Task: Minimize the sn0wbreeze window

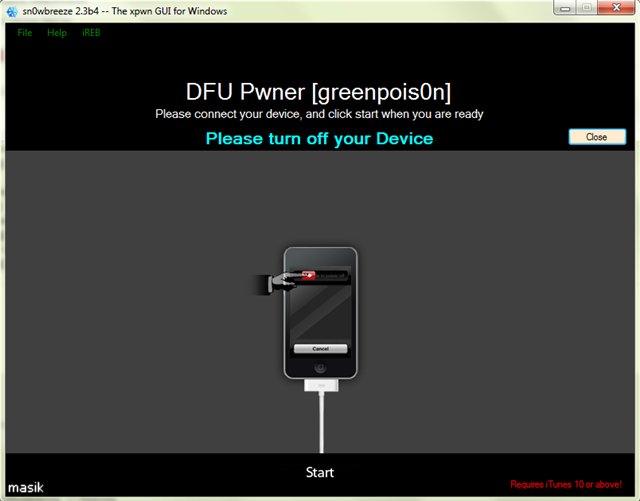Action: [x=565, y=8]
